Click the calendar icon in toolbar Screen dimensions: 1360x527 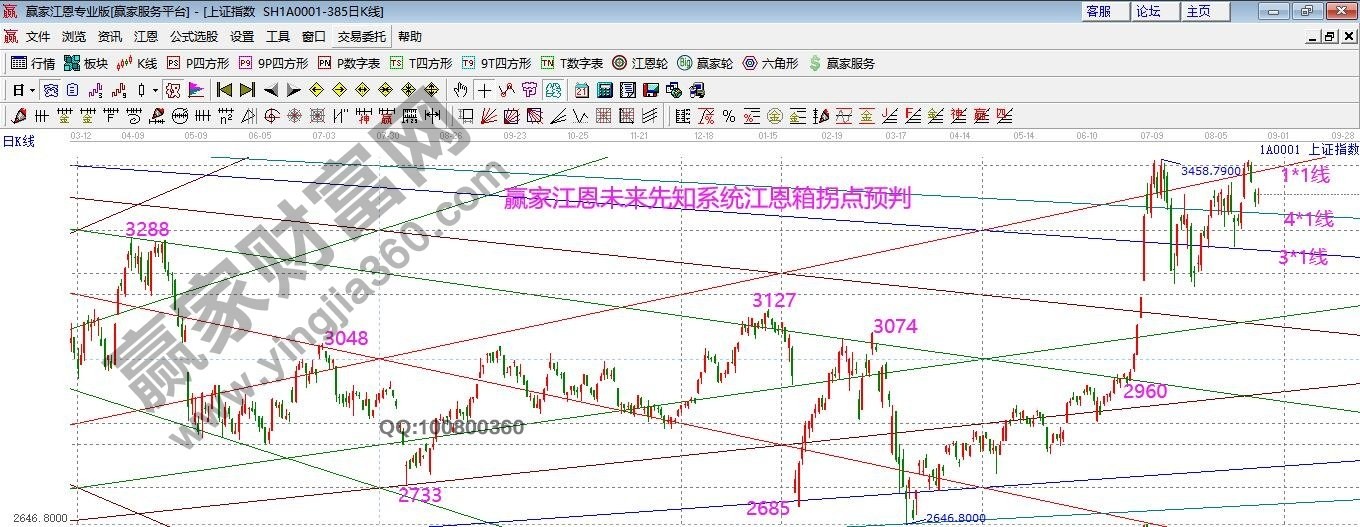pyautogui.click(x=581, y=90)
